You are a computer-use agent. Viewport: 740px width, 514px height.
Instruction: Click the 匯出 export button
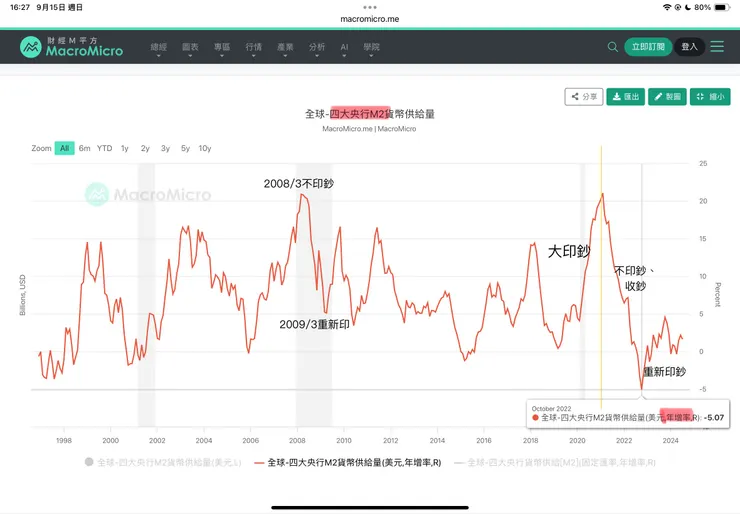point(625,97)
